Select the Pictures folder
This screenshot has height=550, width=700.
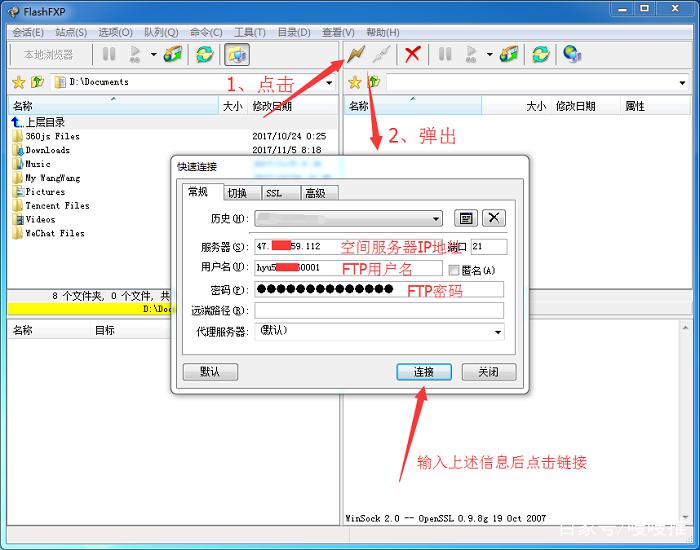point(39,192)
